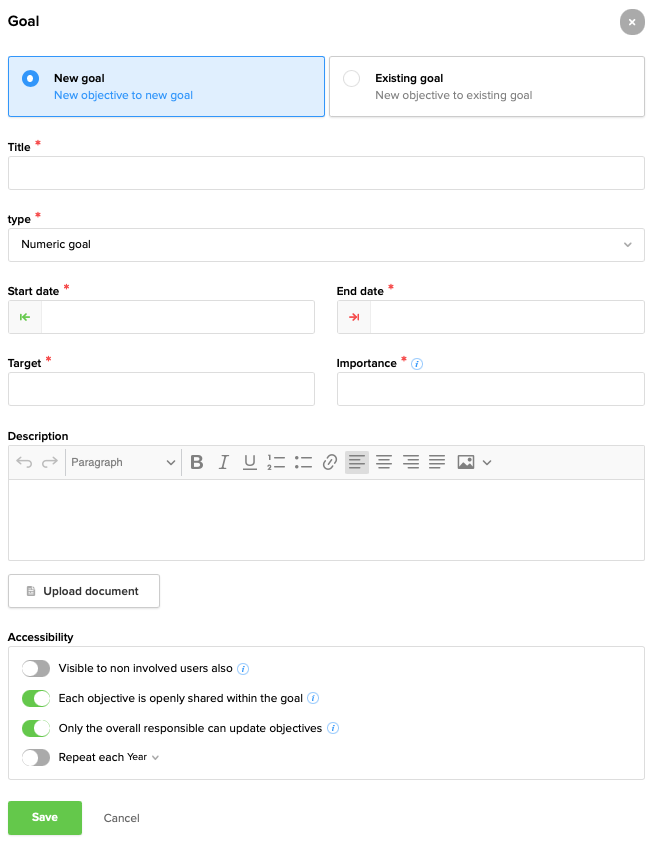Screen dimensions: 658x848
Task: Open the Repeat each Year dropdown
Action: pyautogui.click(x=144, y=757)
